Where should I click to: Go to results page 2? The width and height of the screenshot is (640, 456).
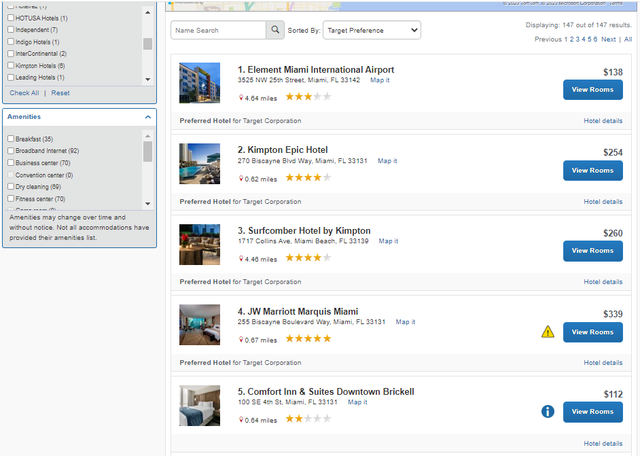(571, 39)
